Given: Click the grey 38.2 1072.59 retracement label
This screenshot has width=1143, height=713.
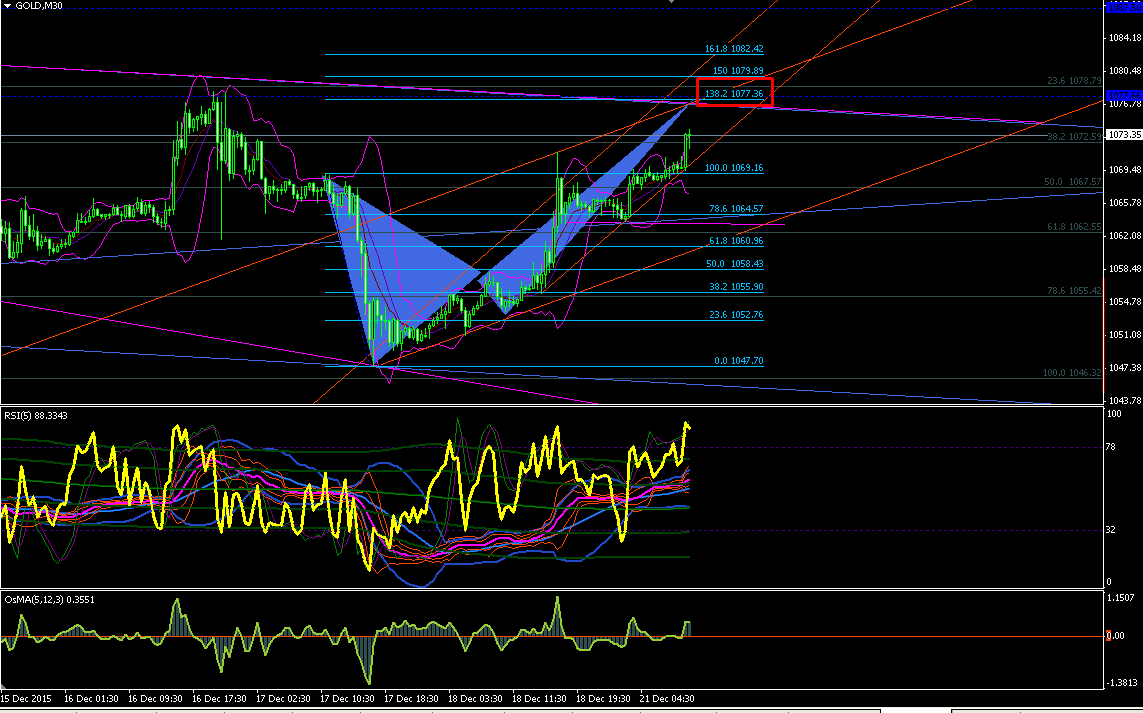Looking at the screenshot, I should point(1074,136).
